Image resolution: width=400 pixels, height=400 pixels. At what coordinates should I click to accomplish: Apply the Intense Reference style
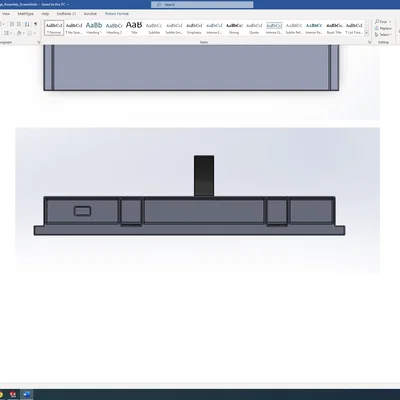[314, 28]
